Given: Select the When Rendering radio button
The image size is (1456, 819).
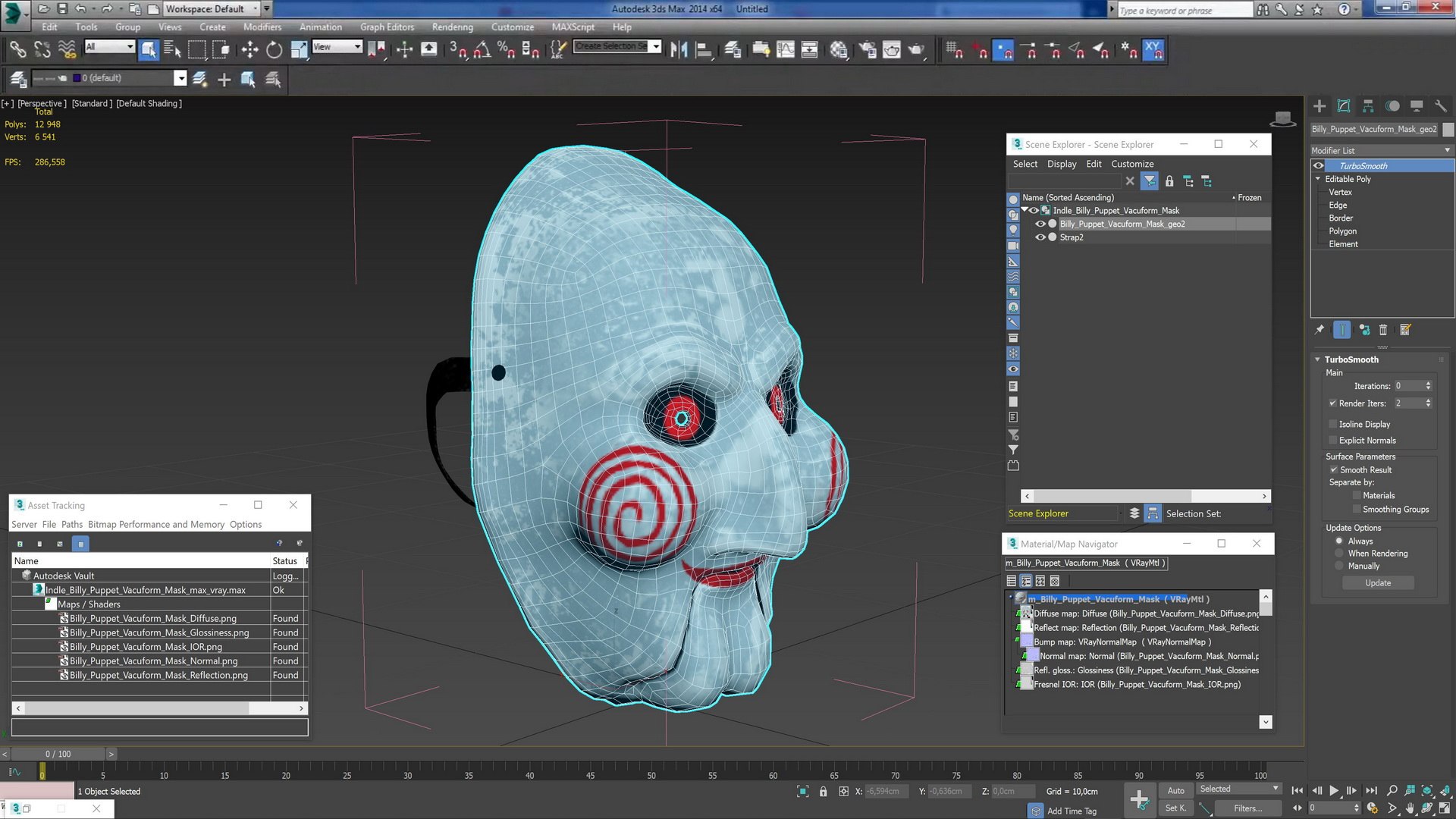Looking at the screenshot, I should coord(1339,554).
